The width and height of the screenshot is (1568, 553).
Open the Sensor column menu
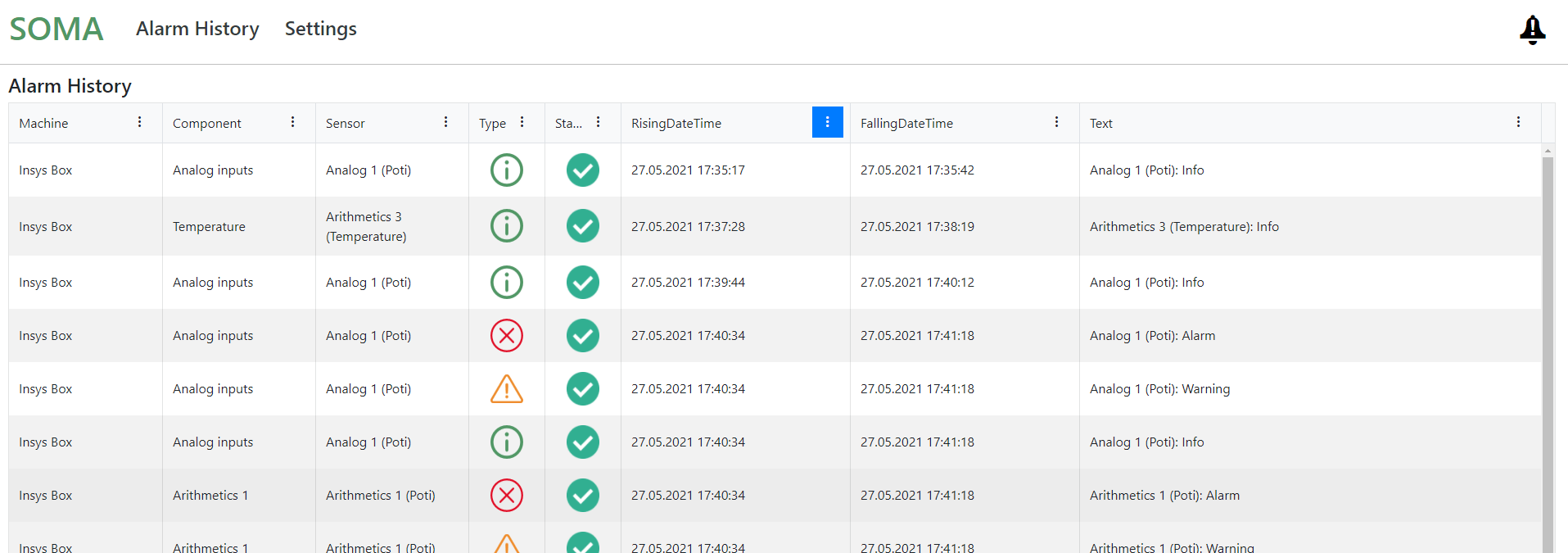point(445,122)
